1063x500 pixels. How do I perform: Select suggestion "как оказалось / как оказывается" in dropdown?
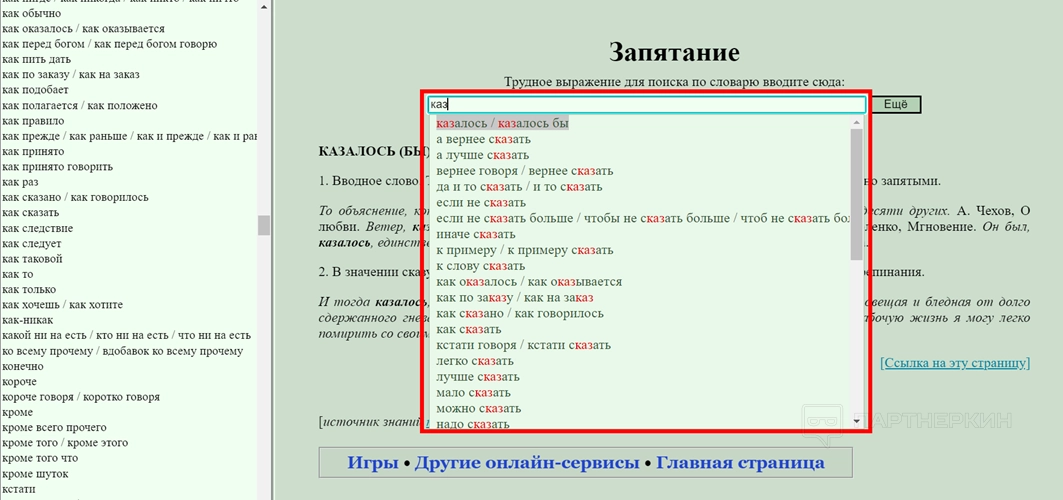coord(529,282)
